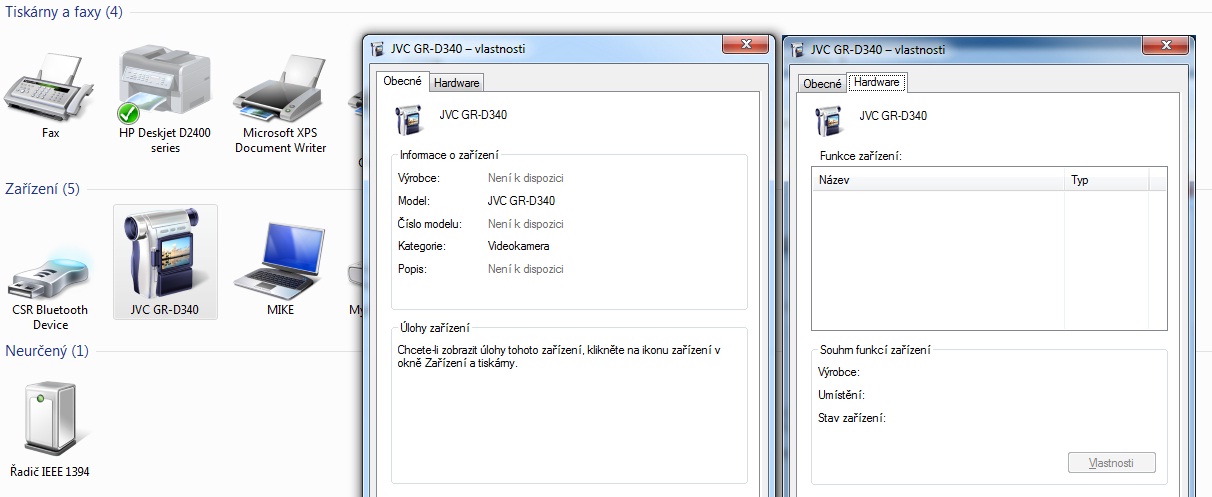Click the Stav zařízení label
The height and width of the screenshot is (497, 1212).
coord(852,418)
